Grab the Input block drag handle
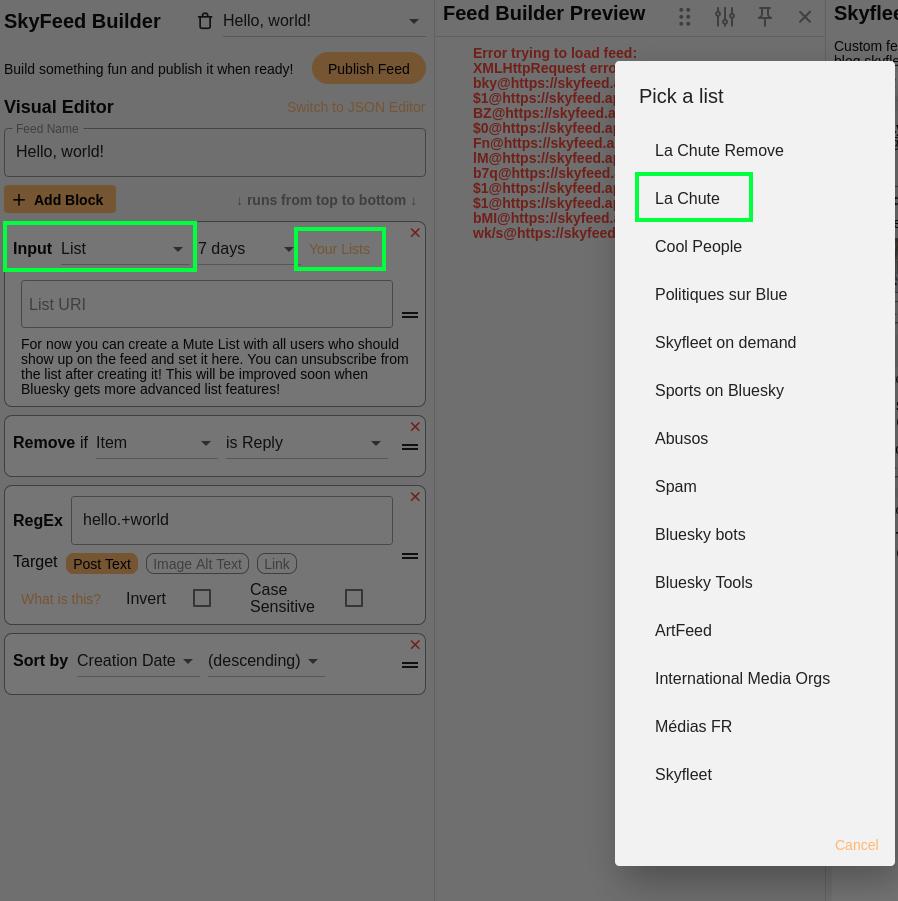 pyautogui.click(x=410, y=315)
